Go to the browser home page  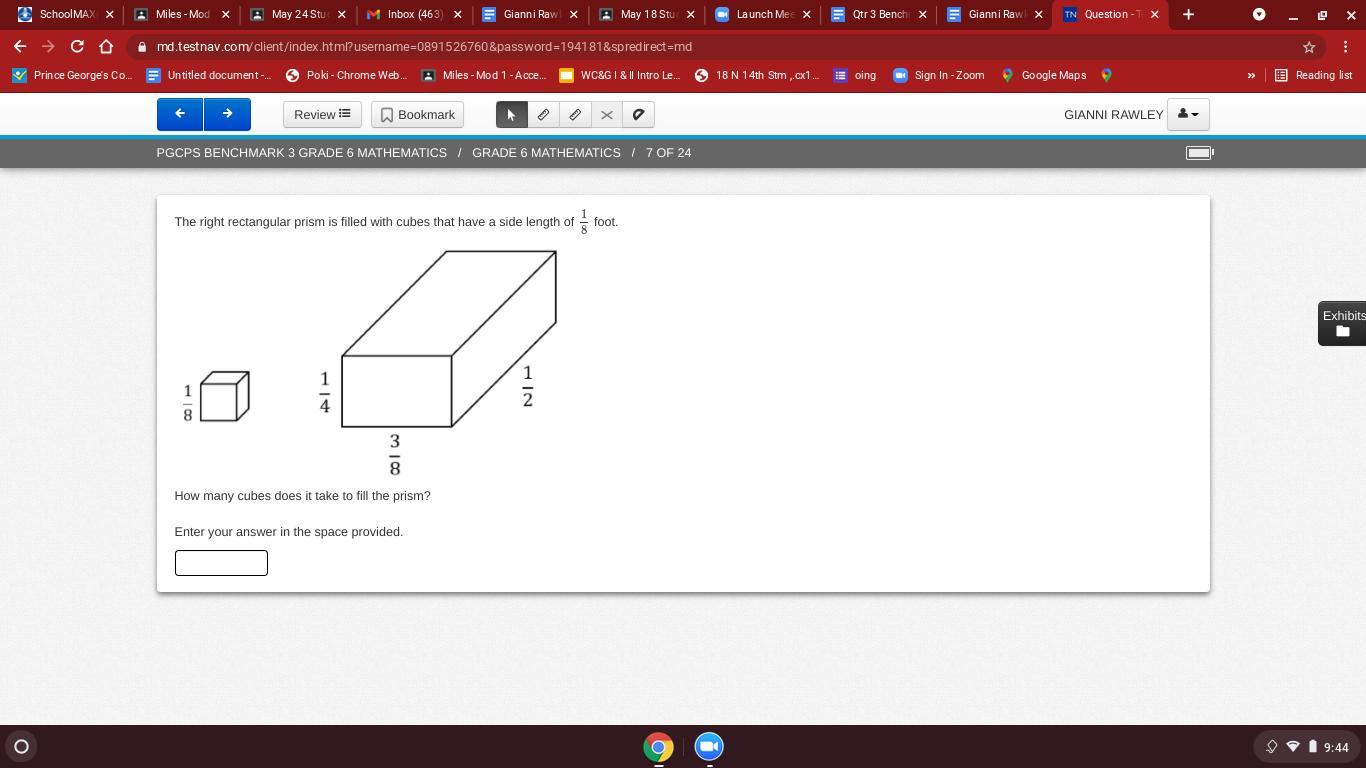106,47
